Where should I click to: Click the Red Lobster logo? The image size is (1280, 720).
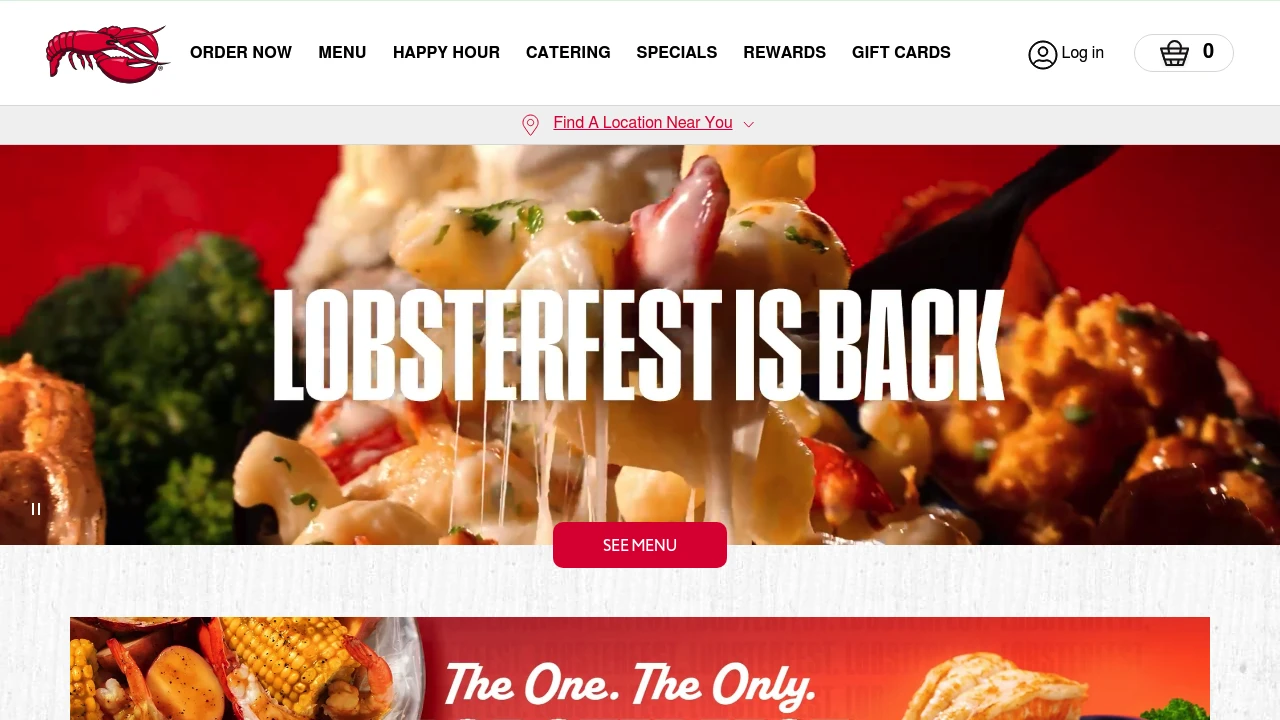tap(108, 54)
